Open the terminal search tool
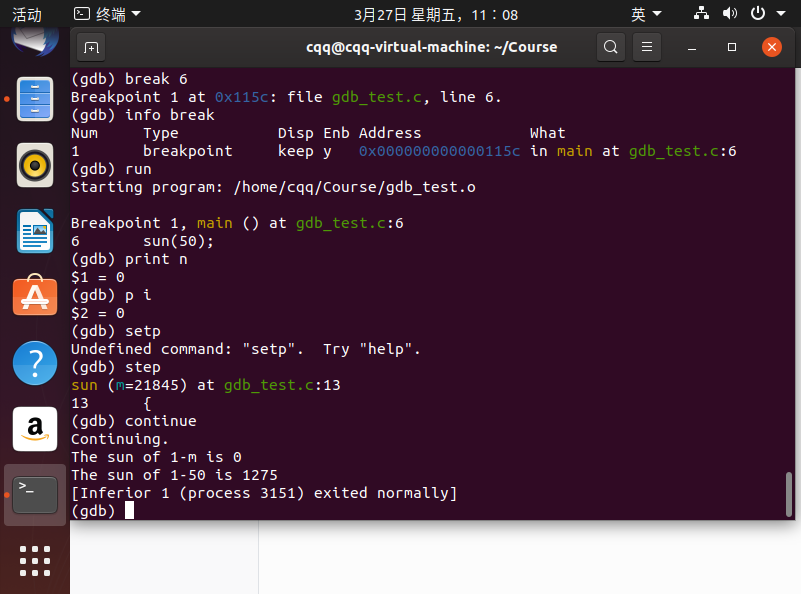 point(610,47)
